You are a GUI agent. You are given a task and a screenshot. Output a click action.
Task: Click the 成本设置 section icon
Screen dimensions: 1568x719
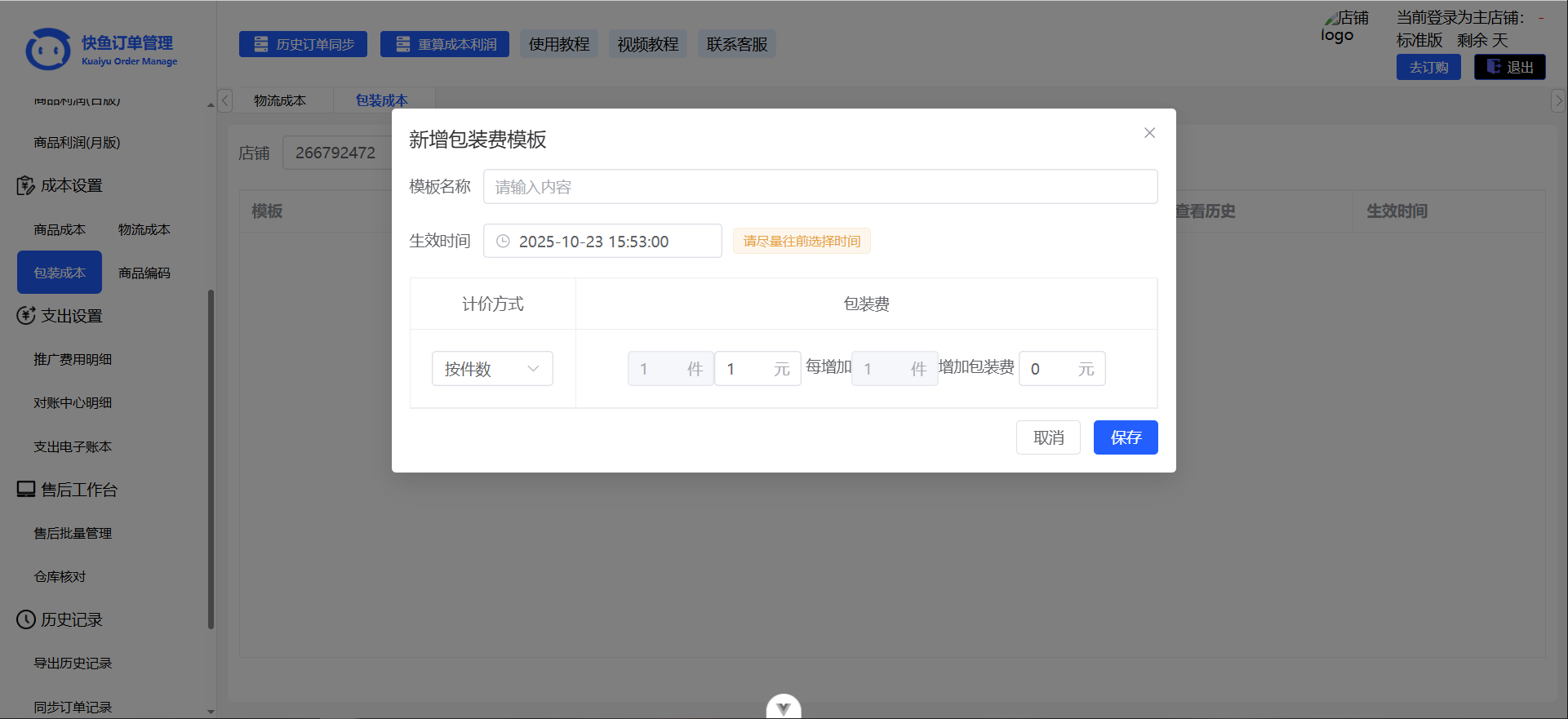[25, 186]
